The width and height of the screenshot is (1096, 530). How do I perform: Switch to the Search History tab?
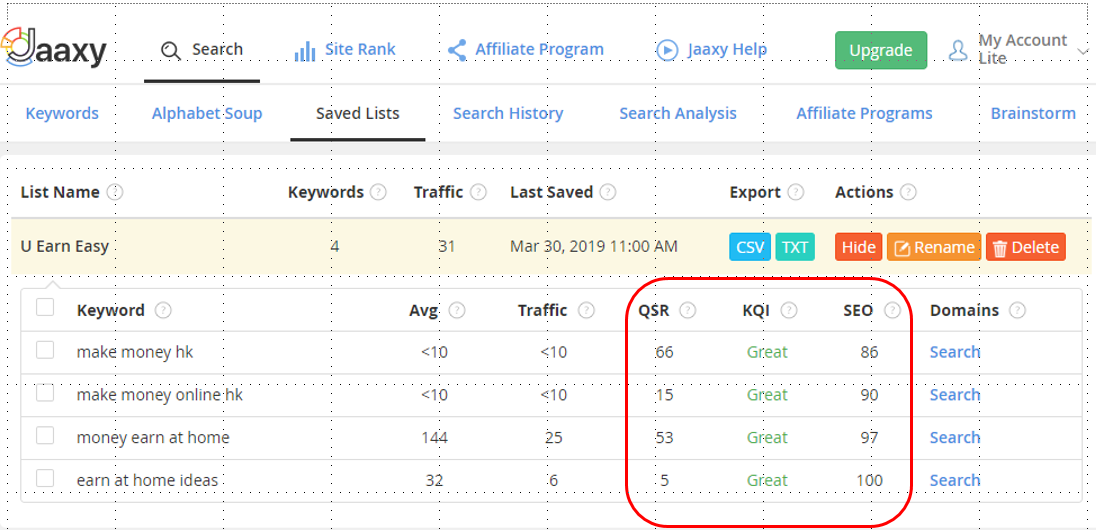[x=508, y=113]
